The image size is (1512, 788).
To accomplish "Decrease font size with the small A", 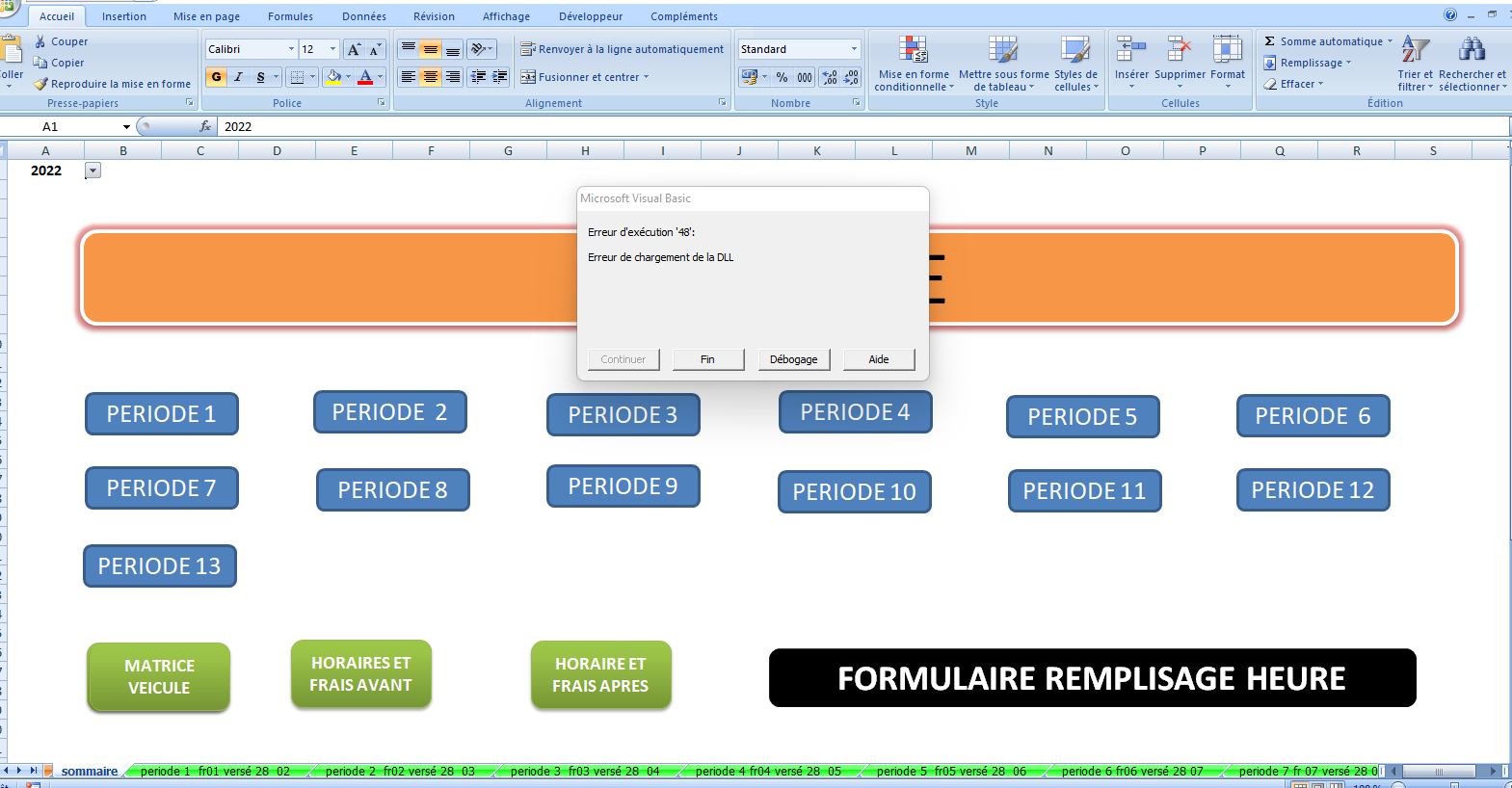I will pyautogui.click(x=375, y=49).
